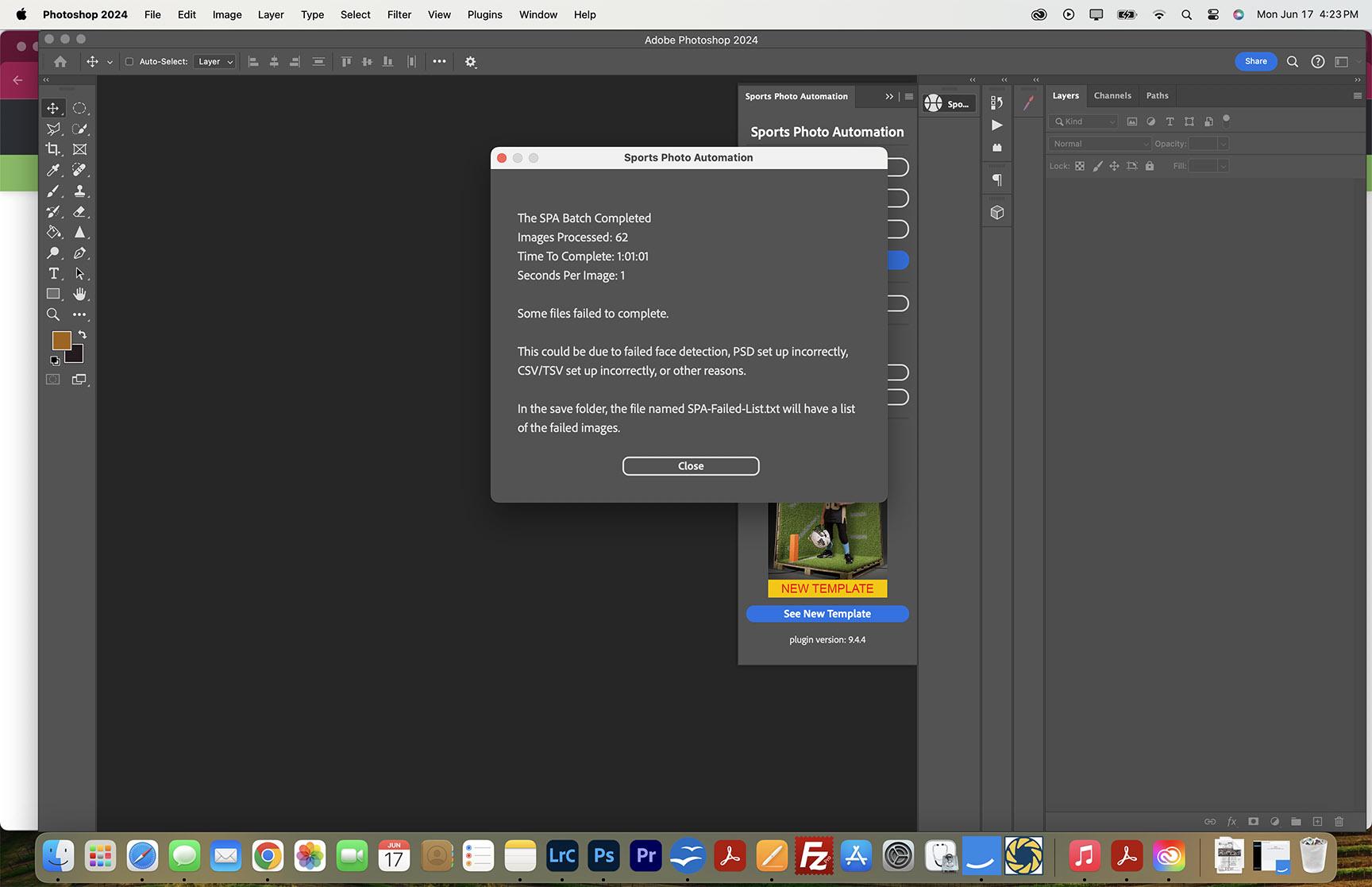Click the Delete layer trash icon

(x=1339, y=821)
